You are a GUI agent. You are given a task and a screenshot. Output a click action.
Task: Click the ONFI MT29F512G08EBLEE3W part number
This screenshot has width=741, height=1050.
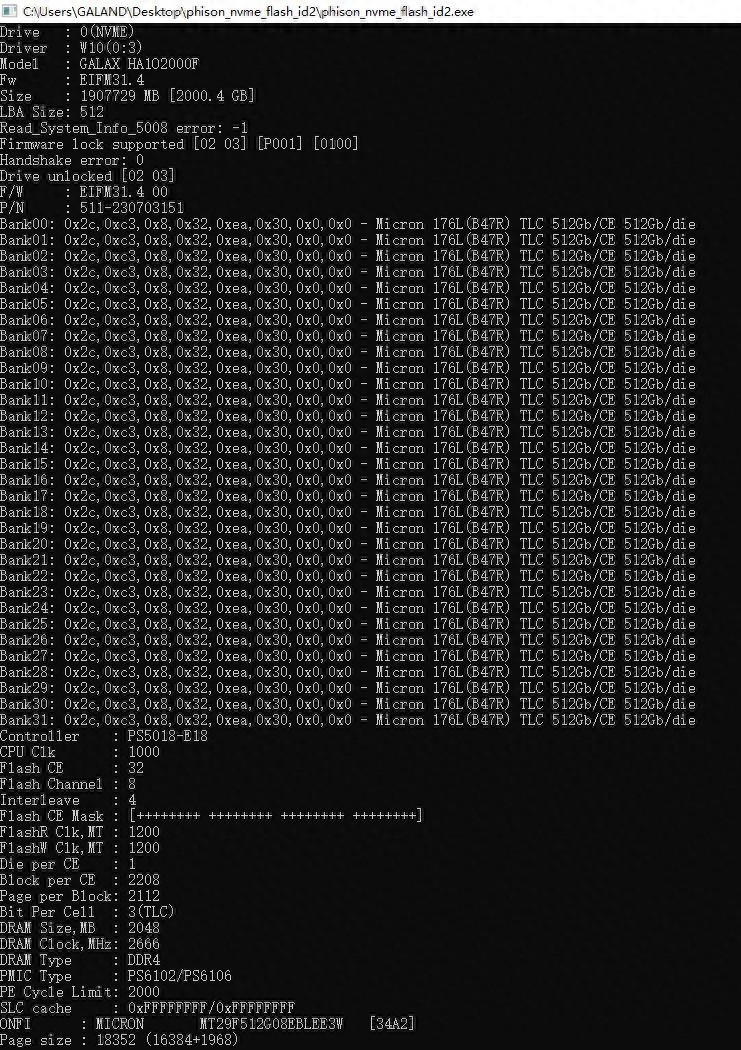272,1024
